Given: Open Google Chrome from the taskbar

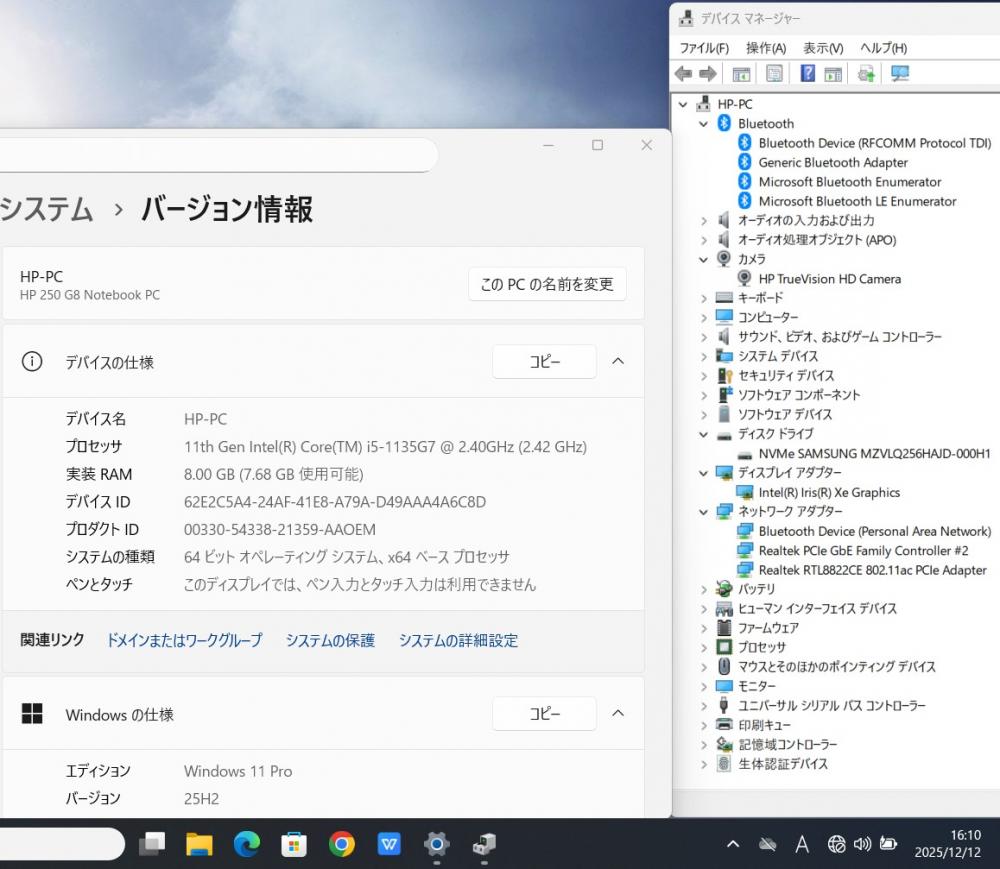Looking at the screenshot, I should coord(342,845).
